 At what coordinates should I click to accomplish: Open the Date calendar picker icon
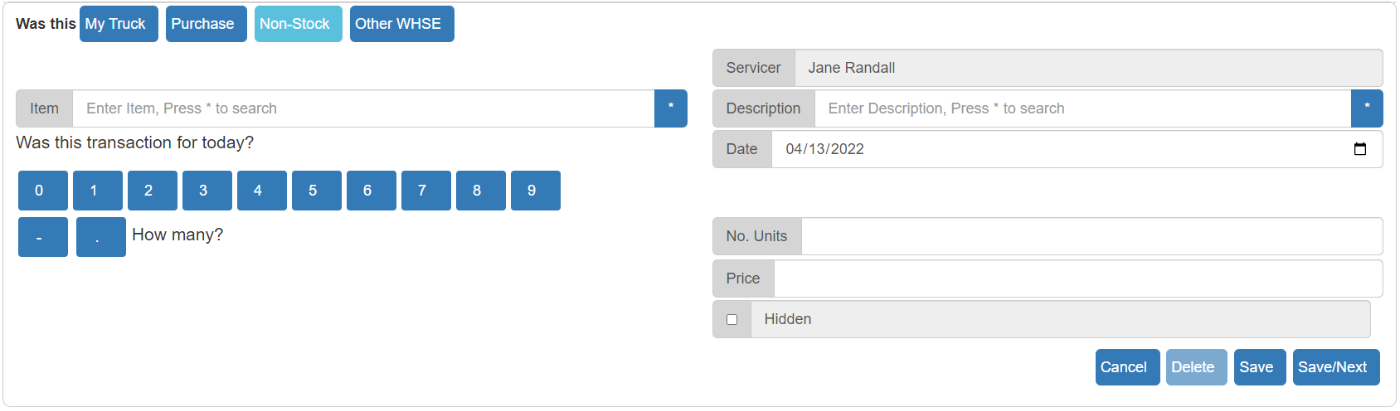(x=1359, y=149)
